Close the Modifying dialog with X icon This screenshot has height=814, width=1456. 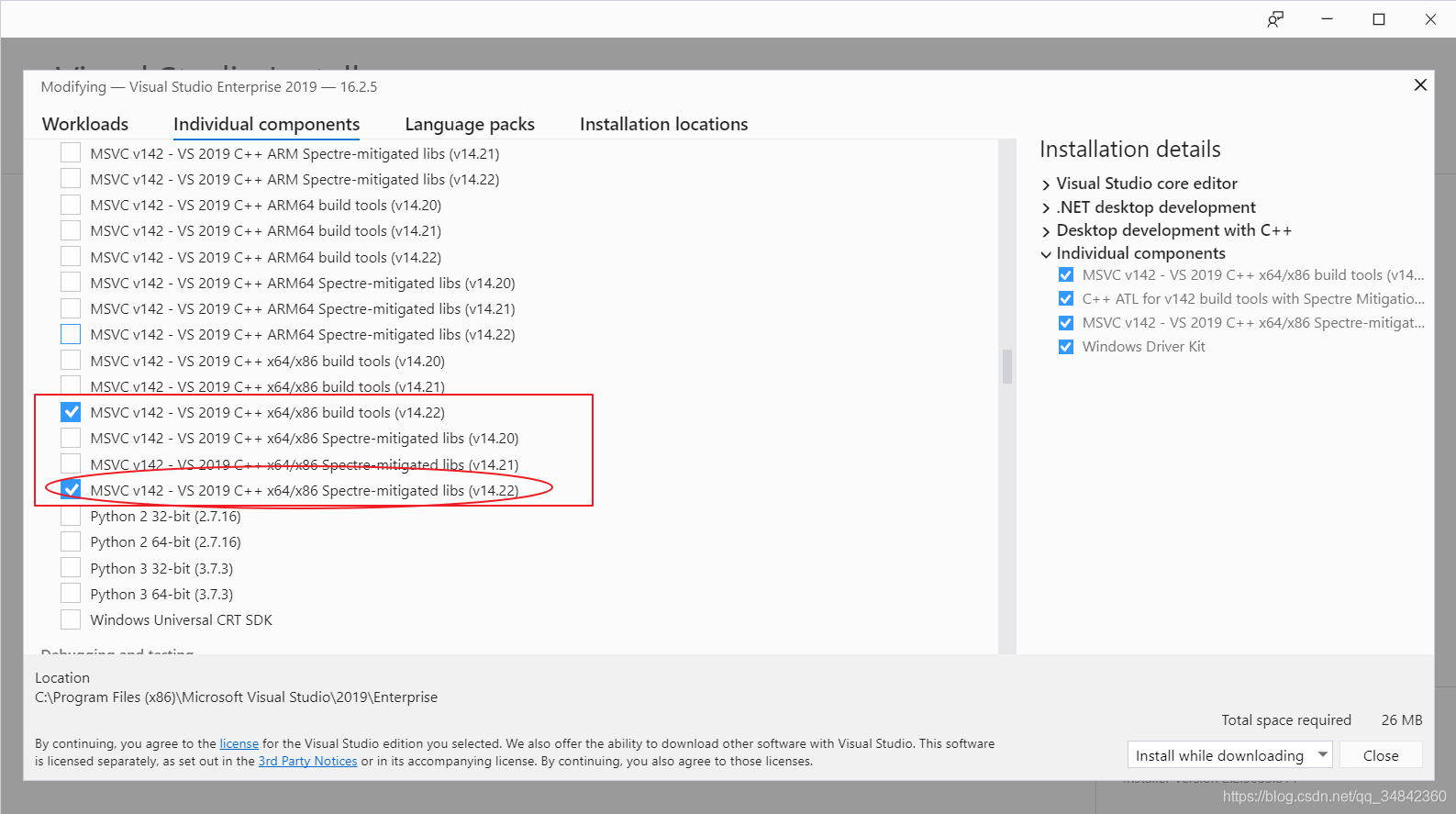pos(1420,85)
